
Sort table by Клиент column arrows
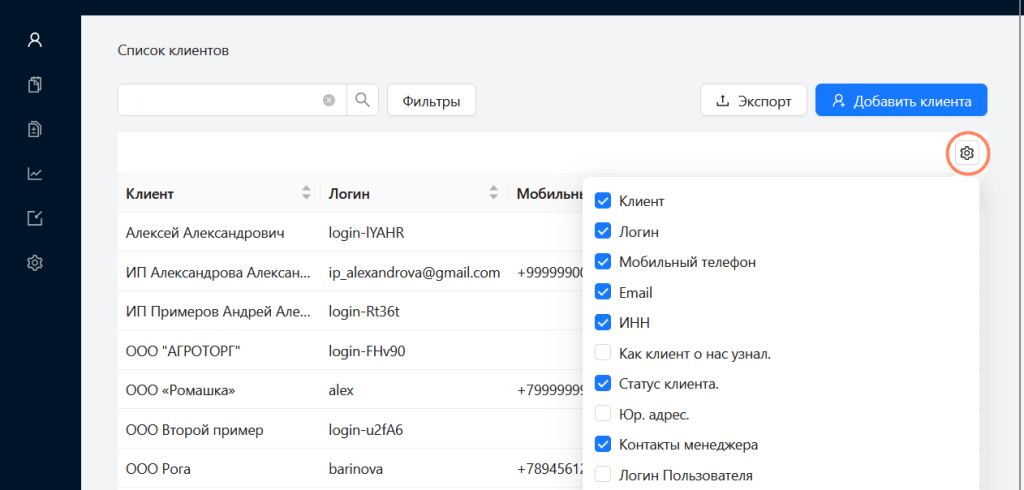[x=306, y=193]
